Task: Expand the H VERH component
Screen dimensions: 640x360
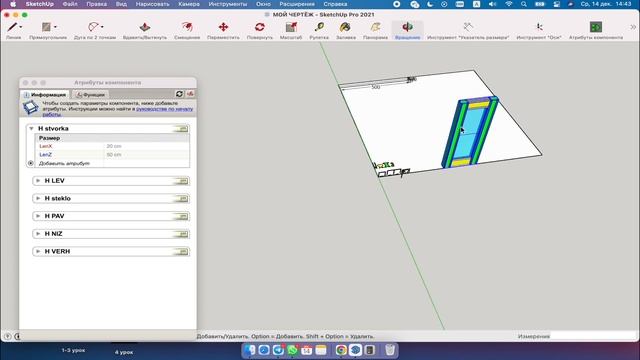Action: (38, 251)
